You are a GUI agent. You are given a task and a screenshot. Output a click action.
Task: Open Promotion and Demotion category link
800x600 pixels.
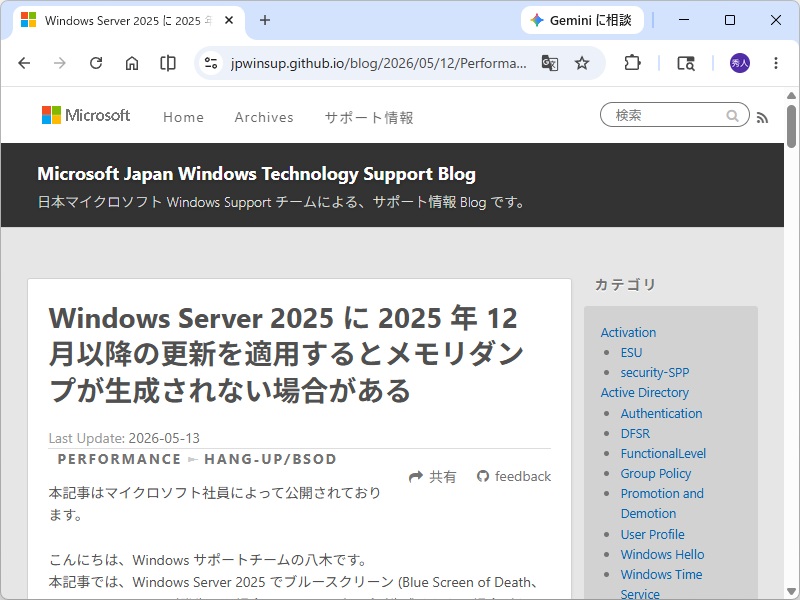coord(662,503)
